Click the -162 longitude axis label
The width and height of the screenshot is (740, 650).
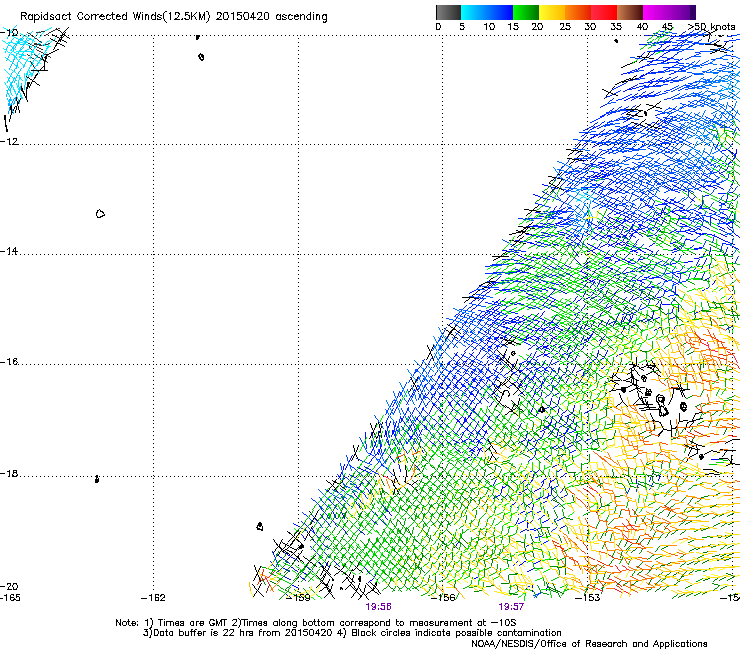point(153,598)
